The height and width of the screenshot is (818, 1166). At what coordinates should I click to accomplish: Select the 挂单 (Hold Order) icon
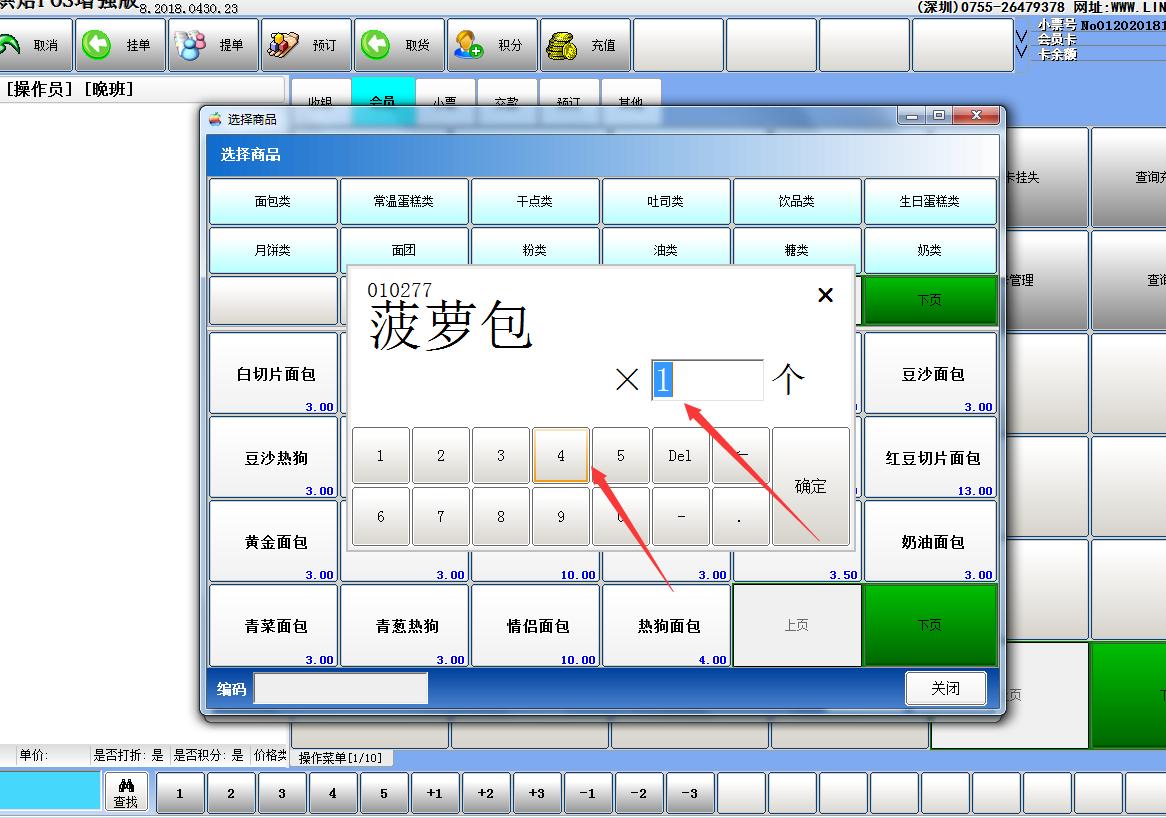point(97,43)
